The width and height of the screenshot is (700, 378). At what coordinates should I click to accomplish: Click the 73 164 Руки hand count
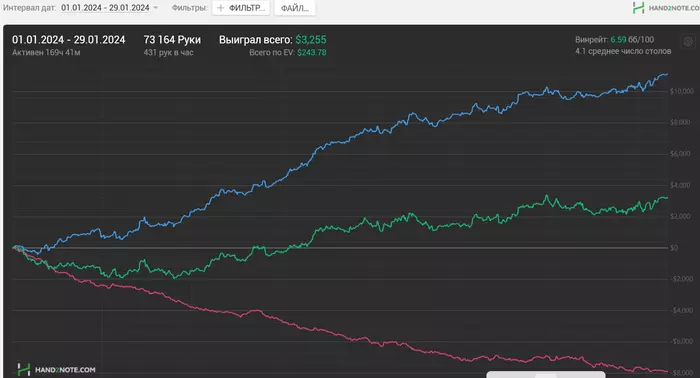point(172,40)
